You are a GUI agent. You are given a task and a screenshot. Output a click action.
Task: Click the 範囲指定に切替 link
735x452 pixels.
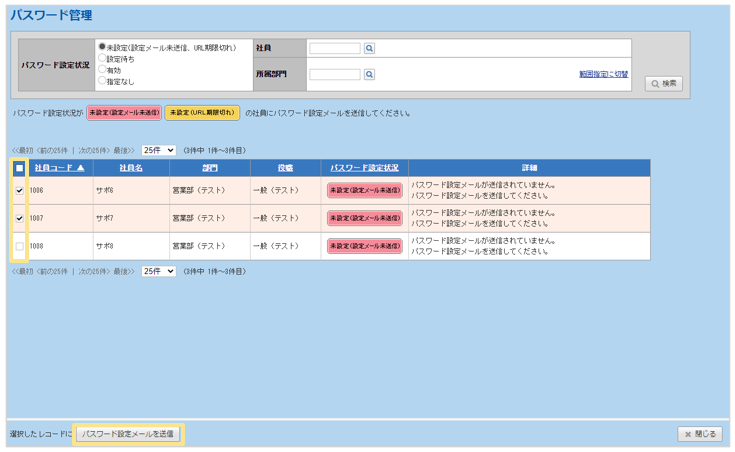(603, 74)
